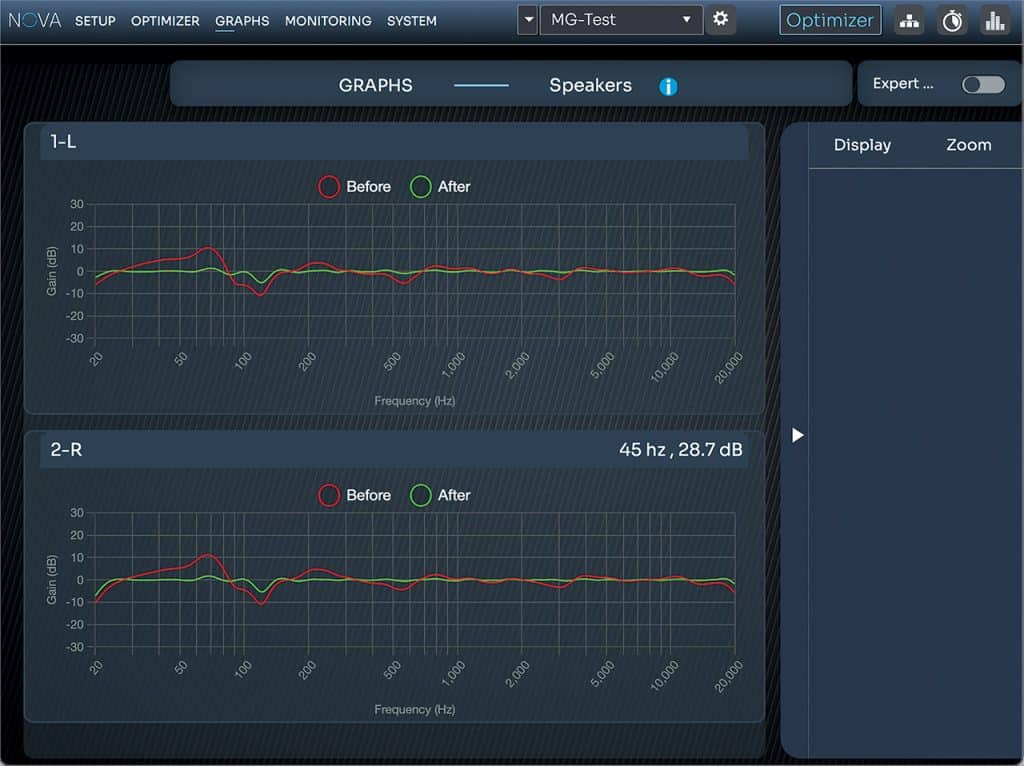Open the MONITORING menu
The image size is (1024, 766).
coord(328,21)
